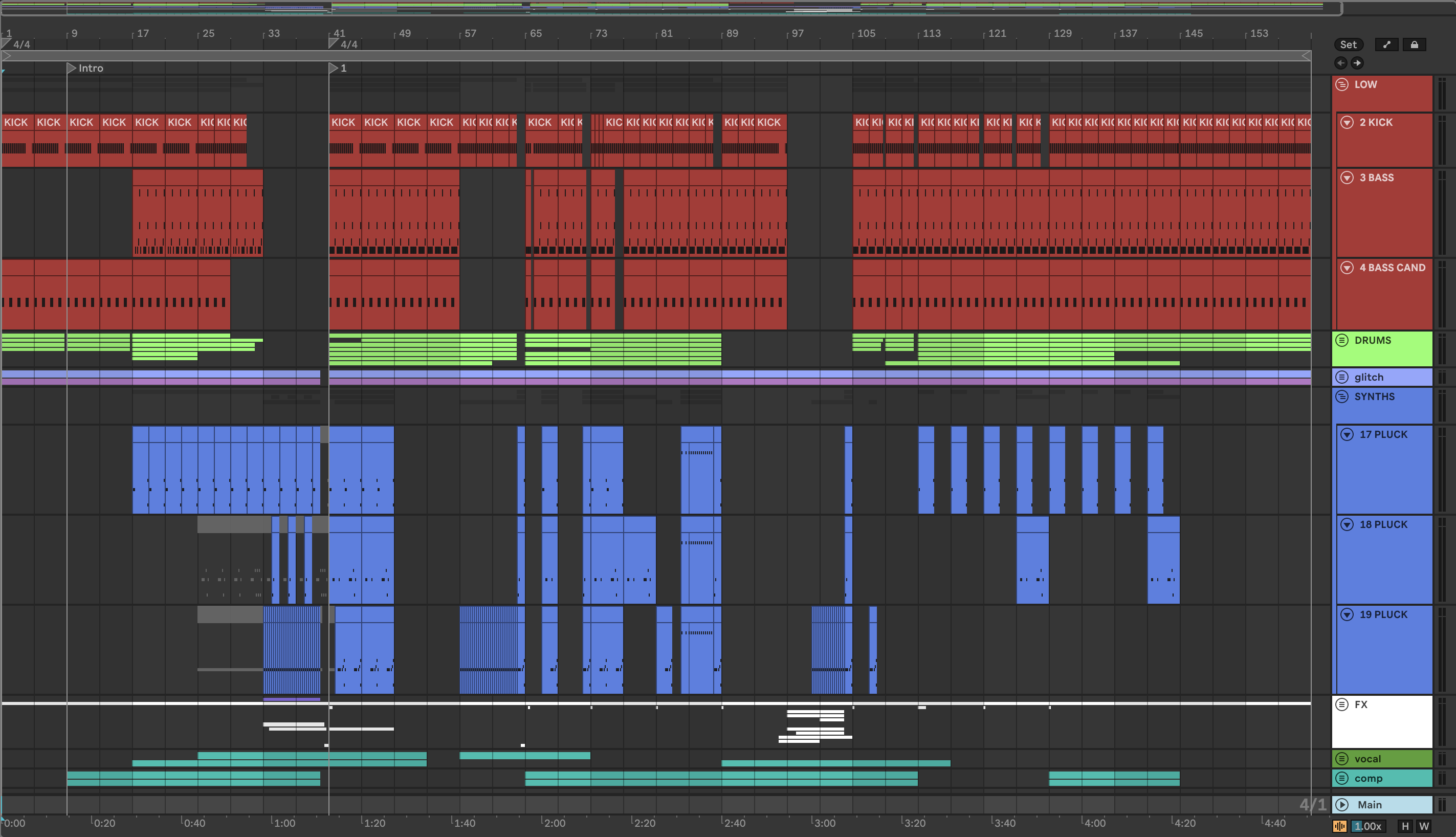Toggle the automation mode button
1456x837 pixels.
1386,45
